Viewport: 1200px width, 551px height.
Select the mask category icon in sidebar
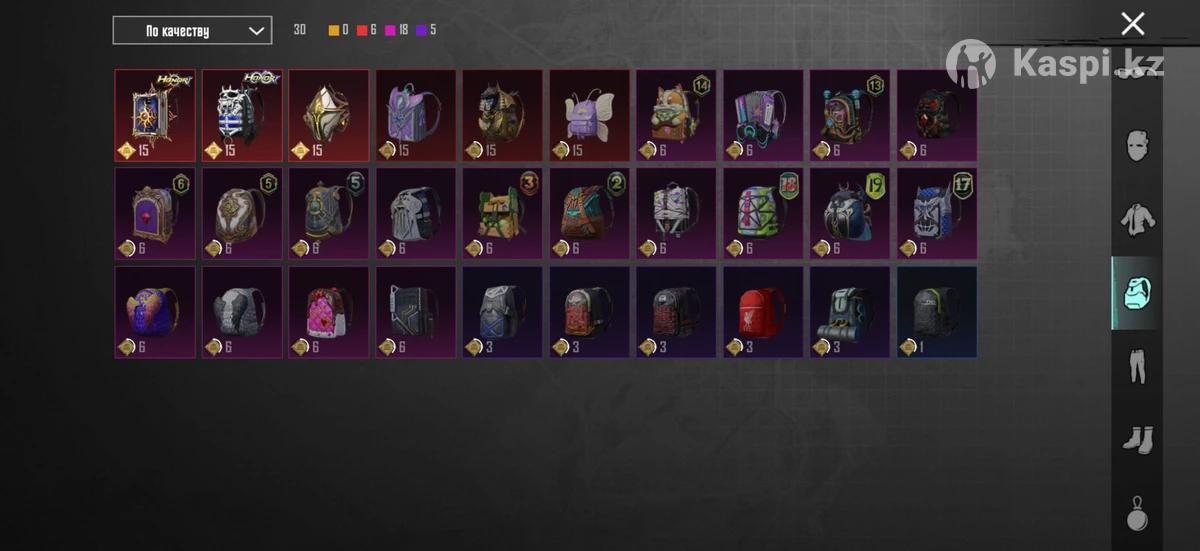click(1137, 145)
